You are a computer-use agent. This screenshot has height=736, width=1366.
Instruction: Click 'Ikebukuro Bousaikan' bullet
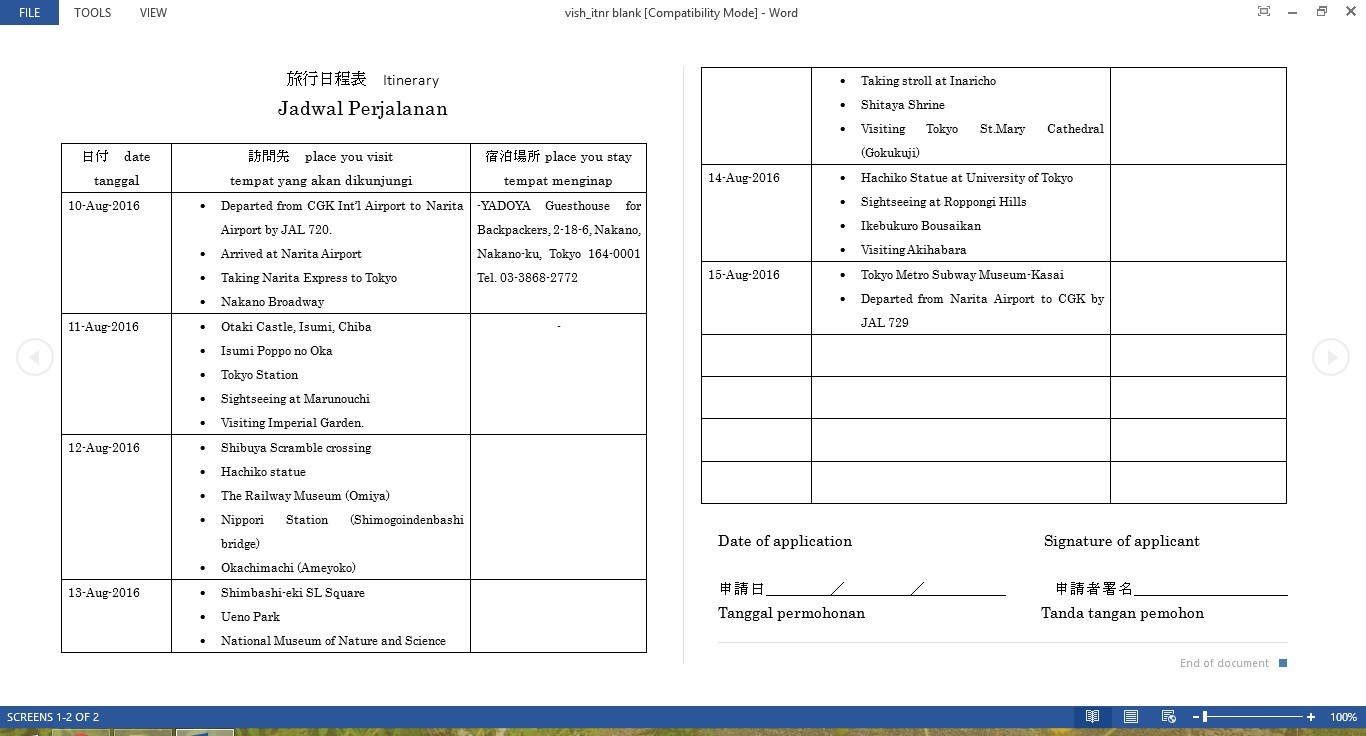tap(921, 226)
